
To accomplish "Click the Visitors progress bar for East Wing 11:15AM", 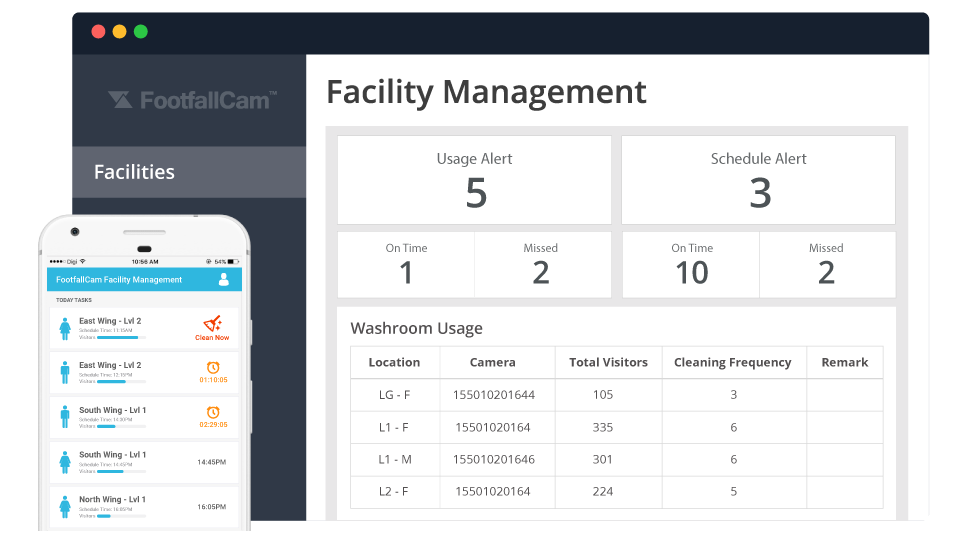I will 112,338.
